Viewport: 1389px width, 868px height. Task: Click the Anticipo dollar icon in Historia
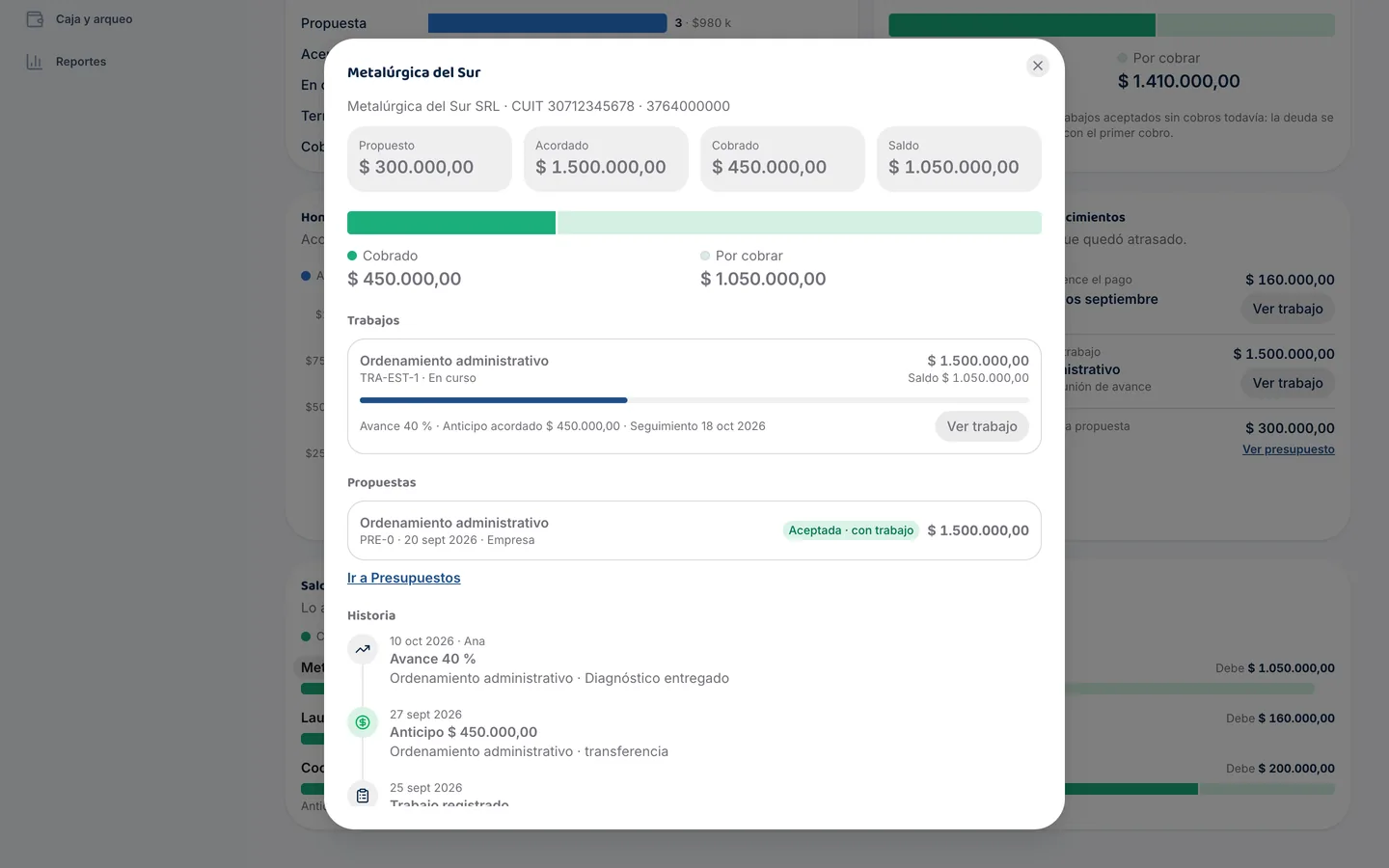point(363,722)
